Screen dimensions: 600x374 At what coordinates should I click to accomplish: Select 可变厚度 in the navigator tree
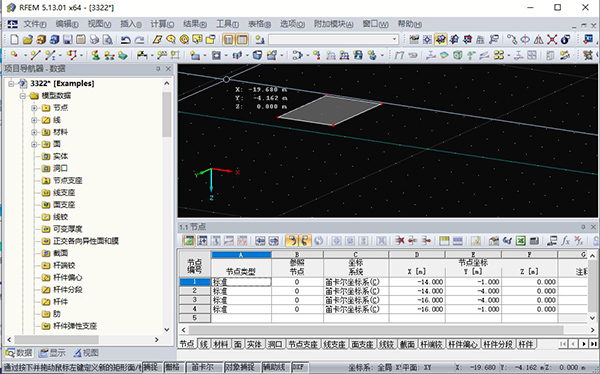(68, 229)
